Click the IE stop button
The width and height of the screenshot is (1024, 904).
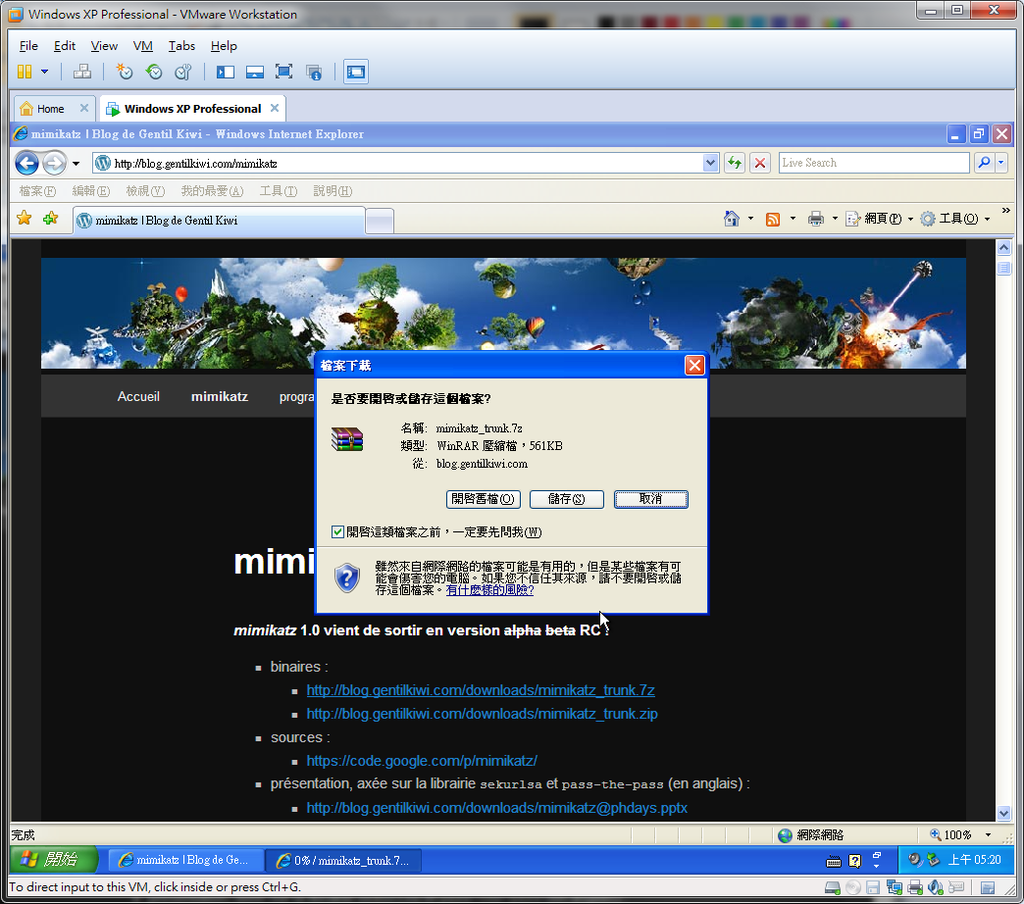point(760,163)
